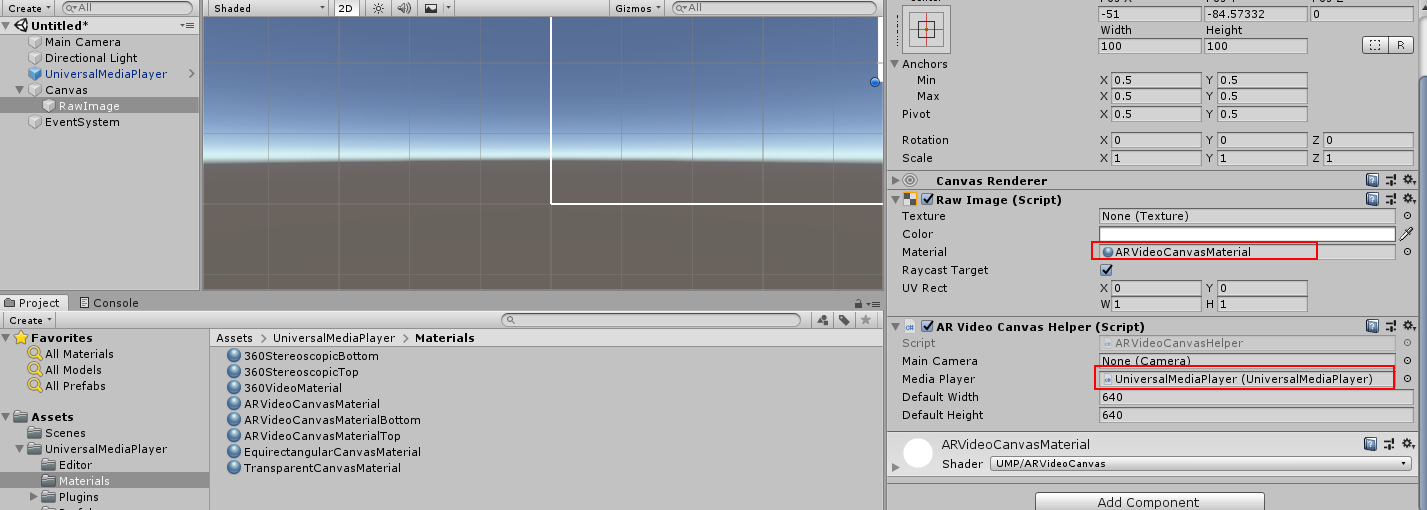Viewport: 1427px width, 510px height.
Task: Open Hierarchy panel options menu icon
Action: 187,25
